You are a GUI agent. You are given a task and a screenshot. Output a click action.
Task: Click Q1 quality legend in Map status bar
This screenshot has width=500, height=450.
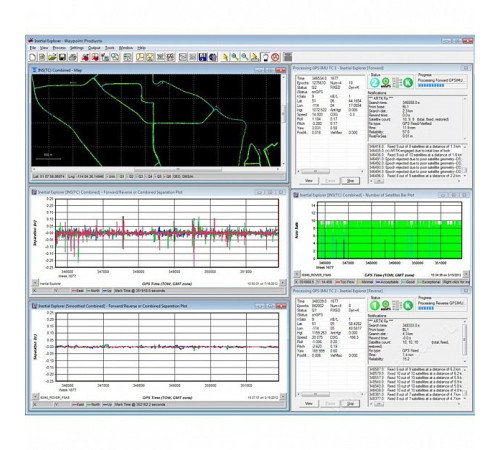[x=121, y=176]
